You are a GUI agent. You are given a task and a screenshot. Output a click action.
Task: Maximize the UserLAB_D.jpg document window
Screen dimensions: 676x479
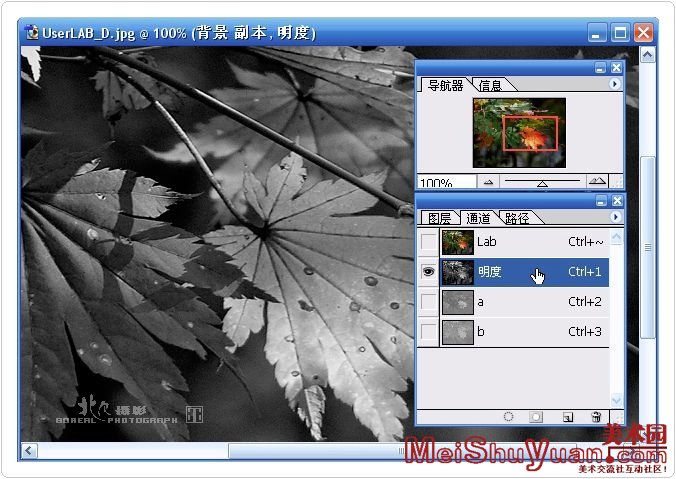pos(620,33)
